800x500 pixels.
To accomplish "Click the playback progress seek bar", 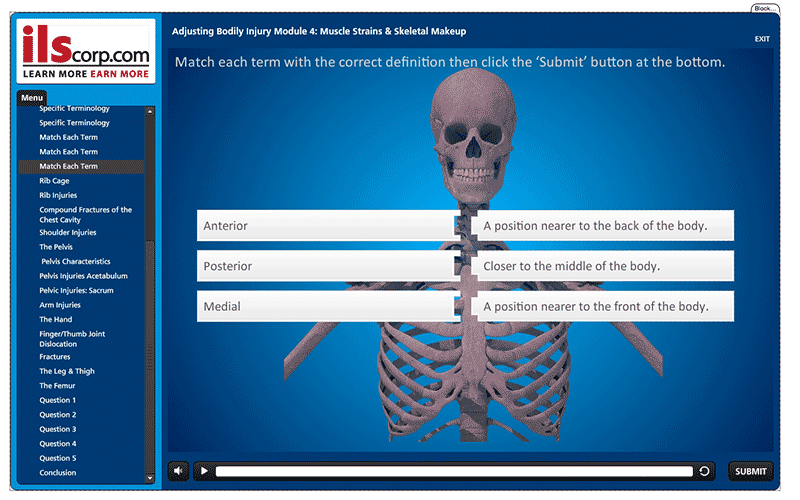I will [454, 471].
